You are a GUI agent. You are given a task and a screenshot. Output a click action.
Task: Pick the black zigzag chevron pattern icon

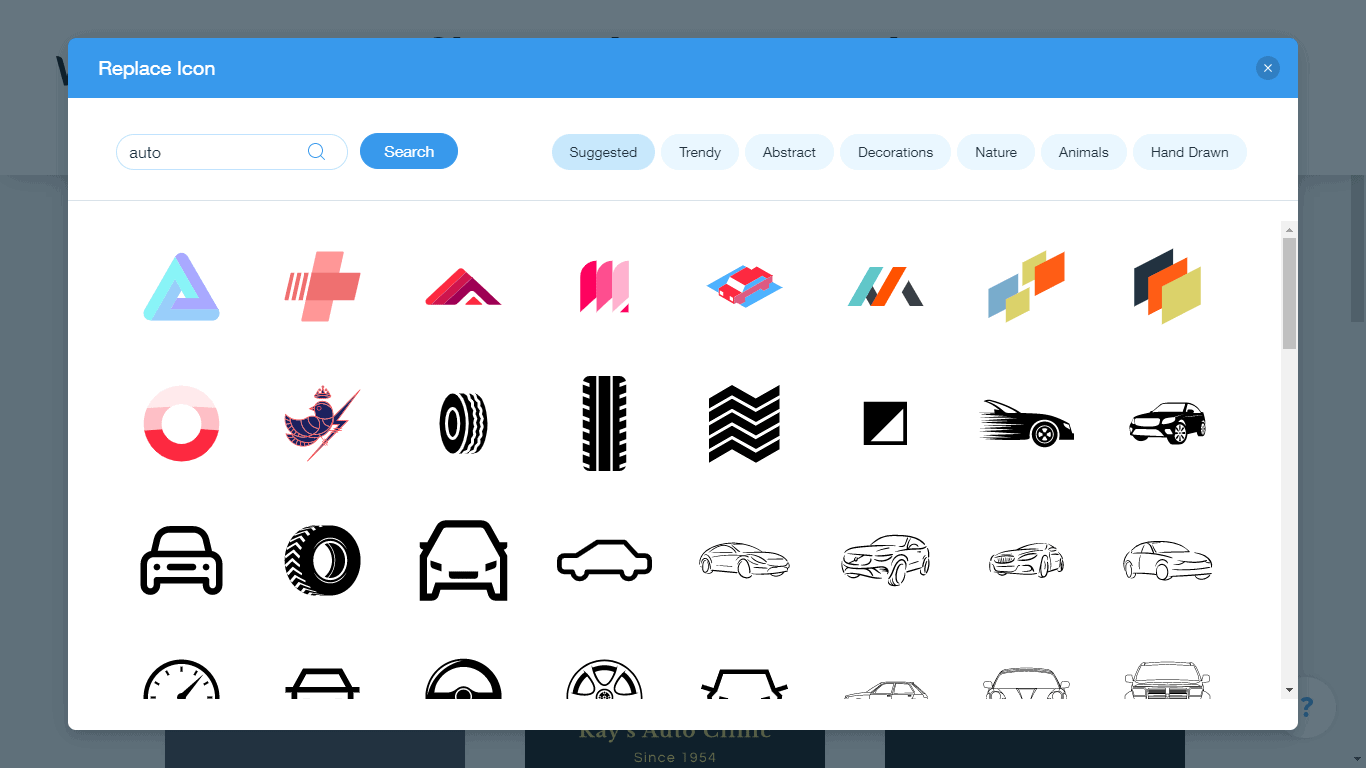pyautogui.click(x=745, y=423)
